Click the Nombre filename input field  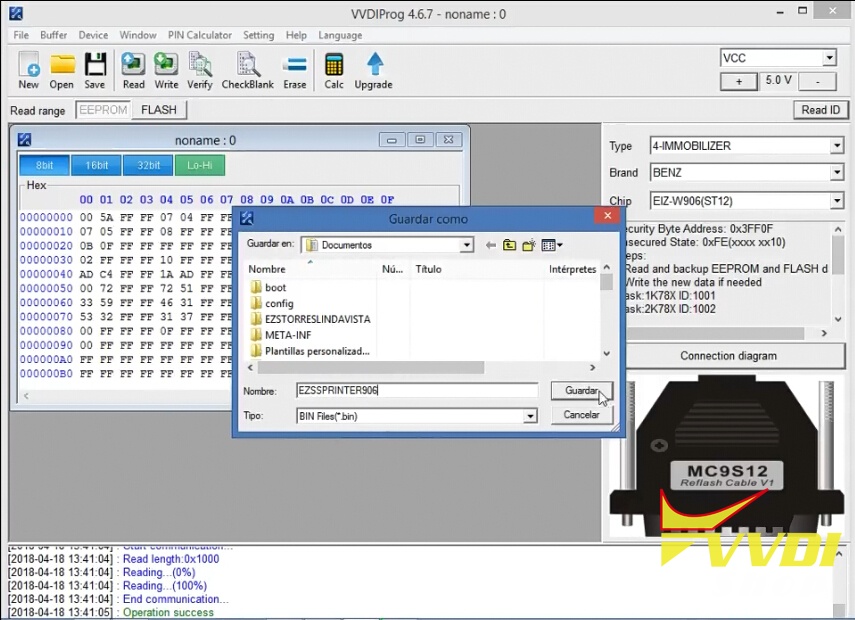(417, 390)
